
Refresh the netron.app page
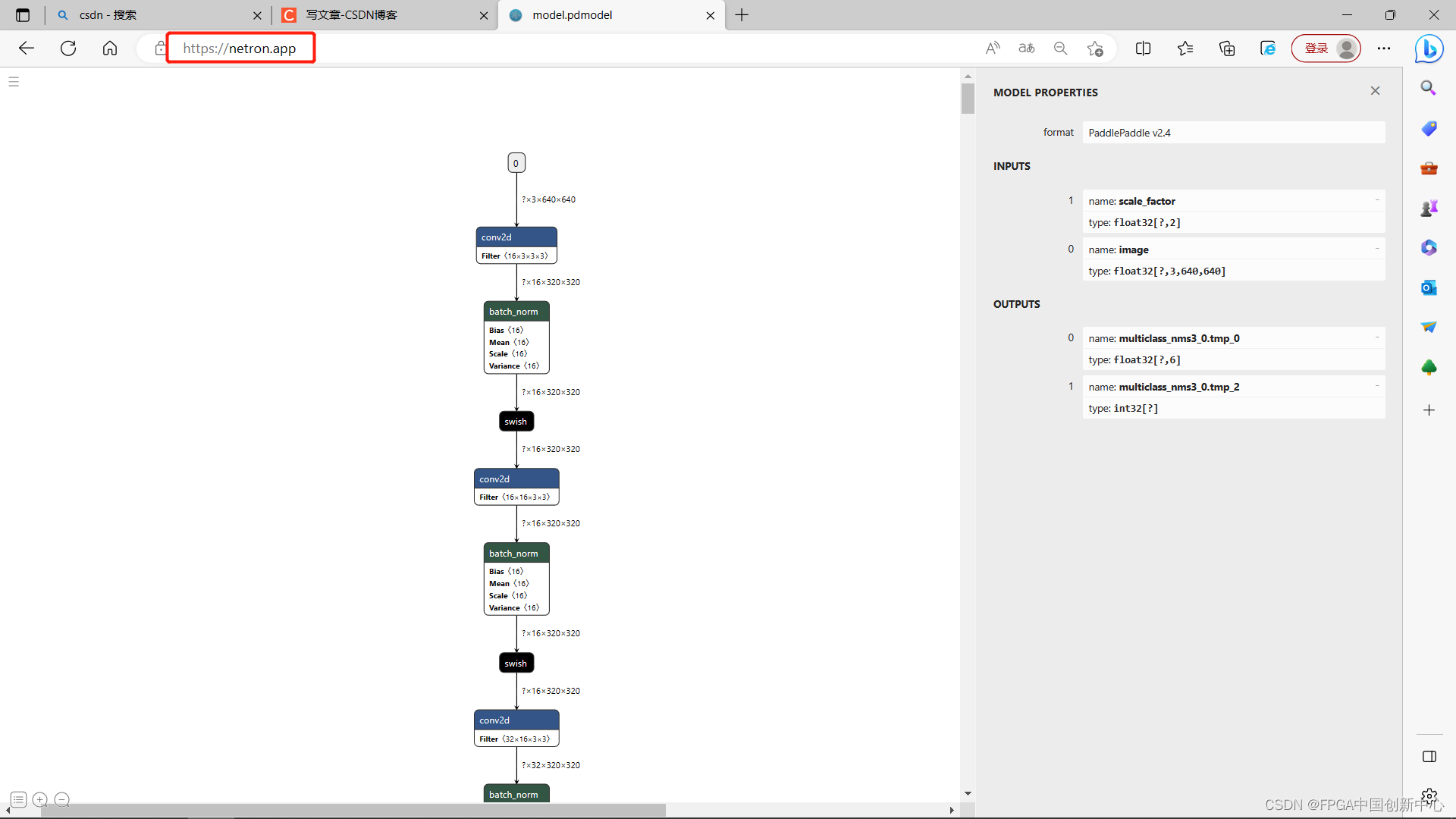(68, 49)
